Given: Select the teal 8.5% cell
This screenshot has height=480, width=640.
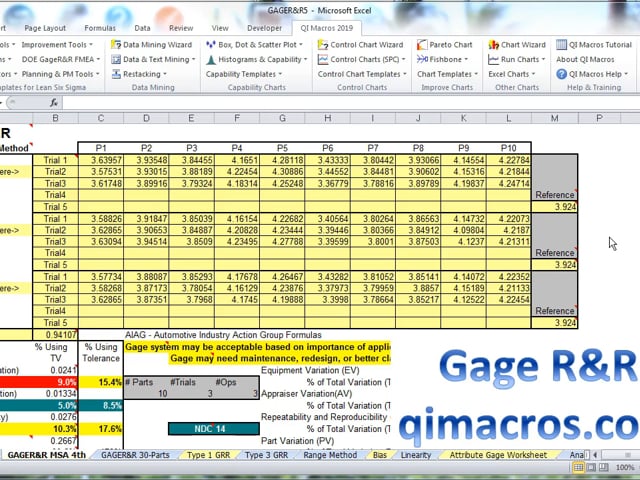Looking at the screenshot, I should click(x=101, y=406).
